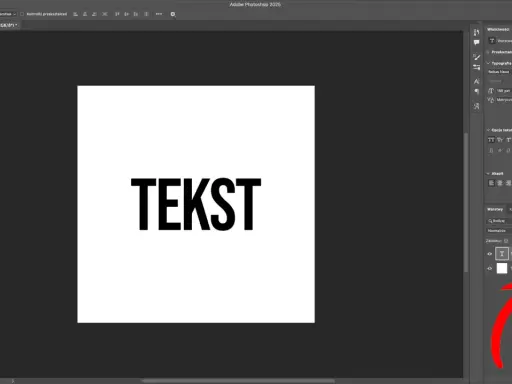This screenshot has height=384, width=512.
Task: Set paragraph left alignment in Akapit
Action: (x=491, y=183)
